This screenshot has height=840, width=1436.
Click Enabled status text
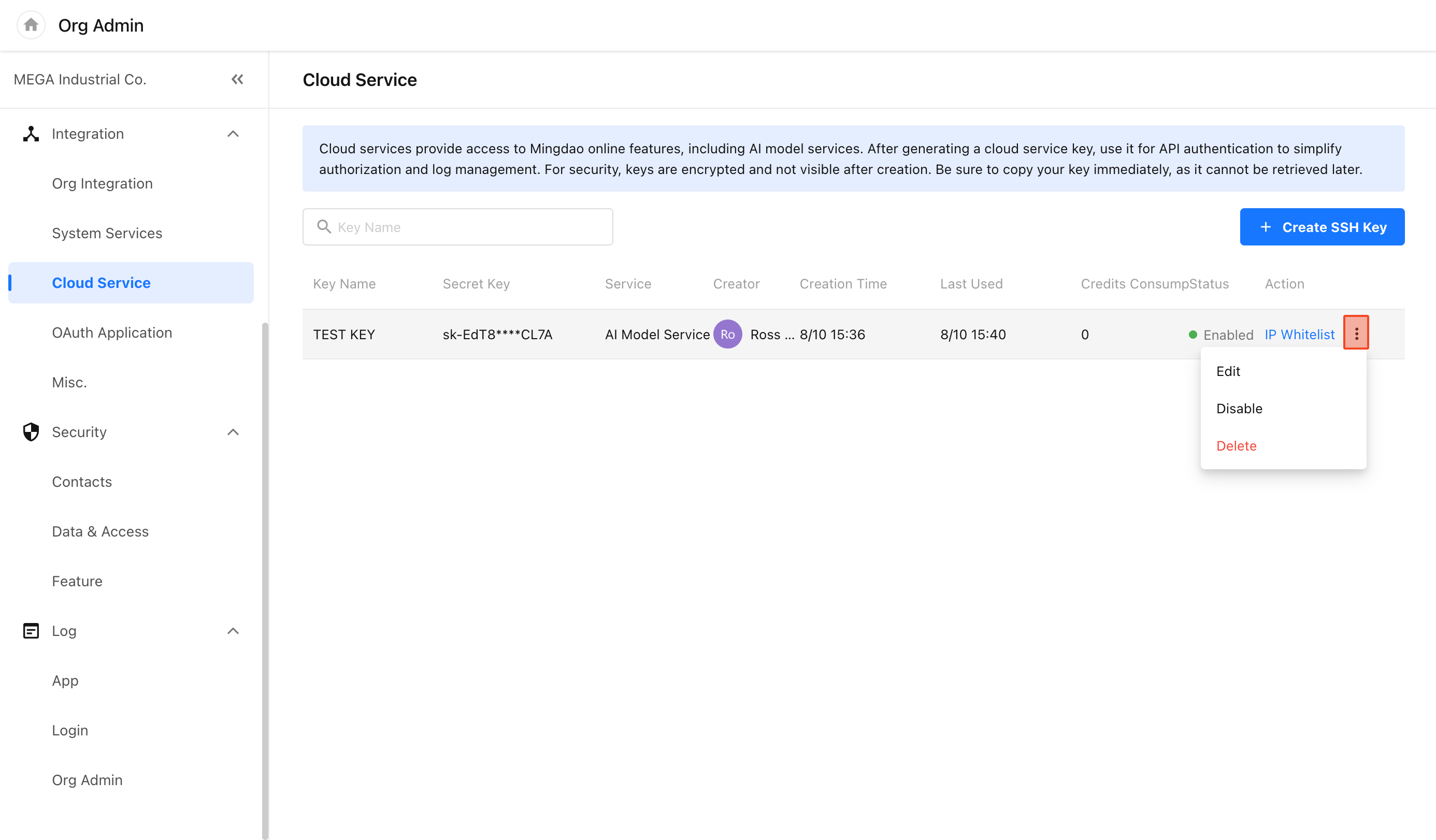(x=1228, y=335)
